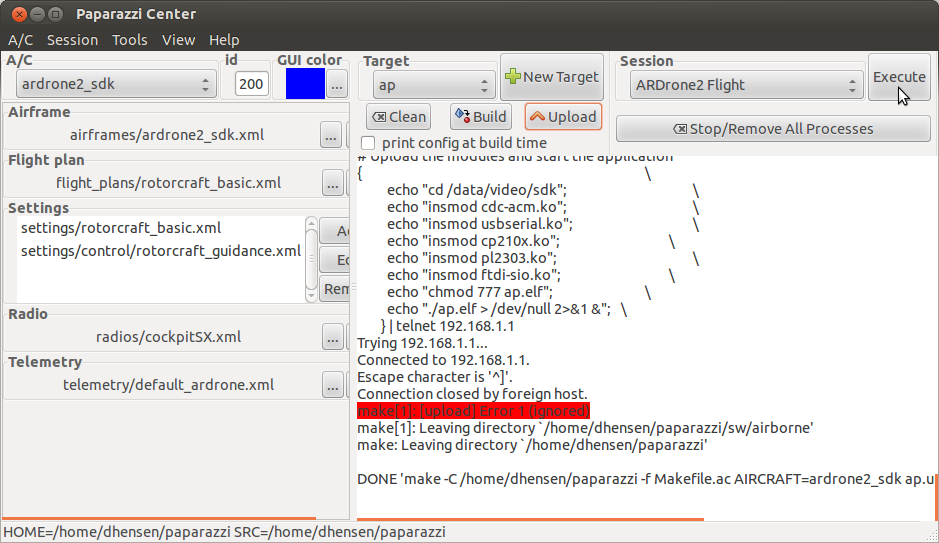This screenshot has height=543, width=939.
Task: Enable print config at build time
Action: coord(368,143)
